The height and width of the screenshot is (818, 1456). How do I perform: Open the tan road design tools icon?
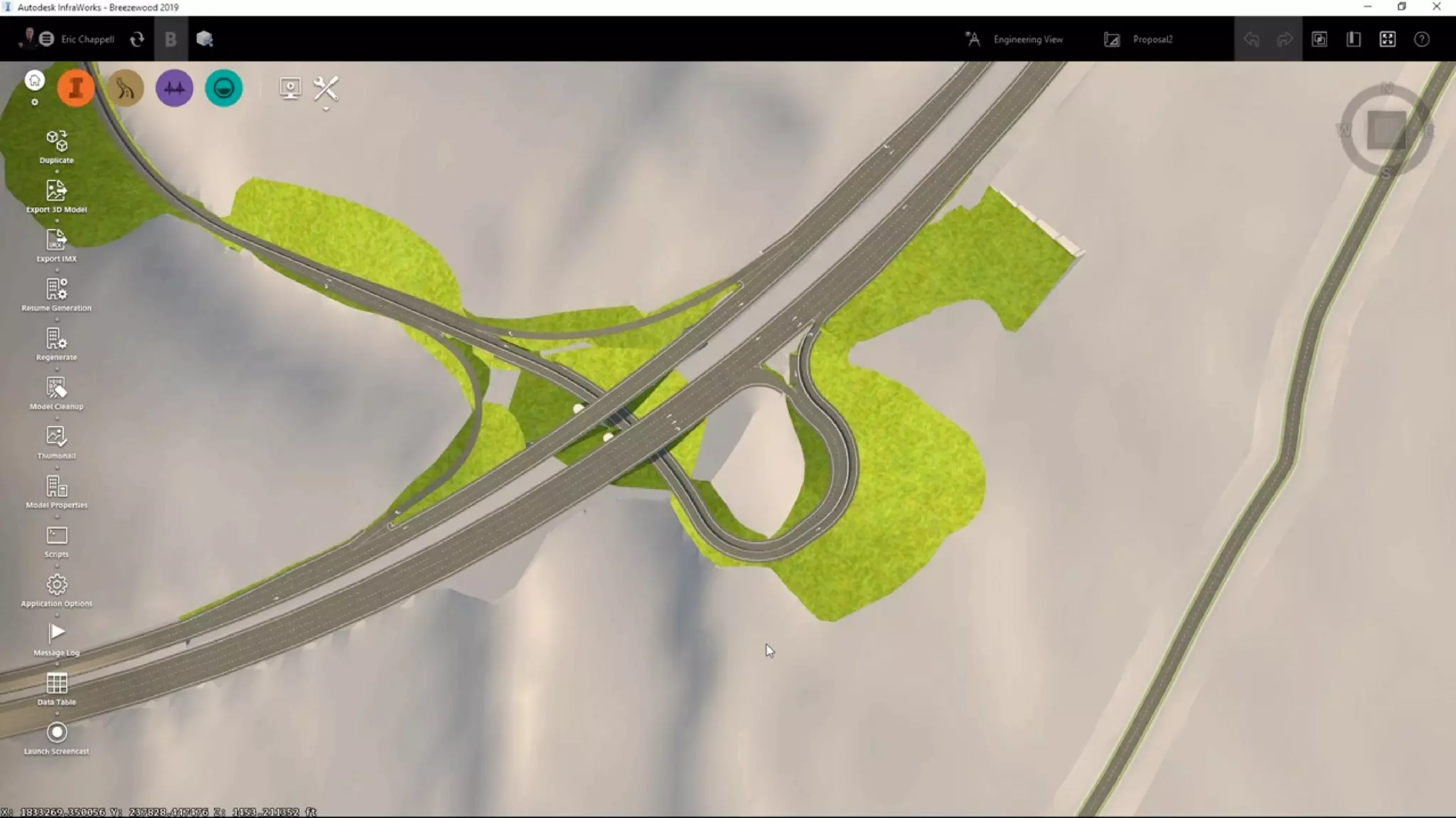125,88
